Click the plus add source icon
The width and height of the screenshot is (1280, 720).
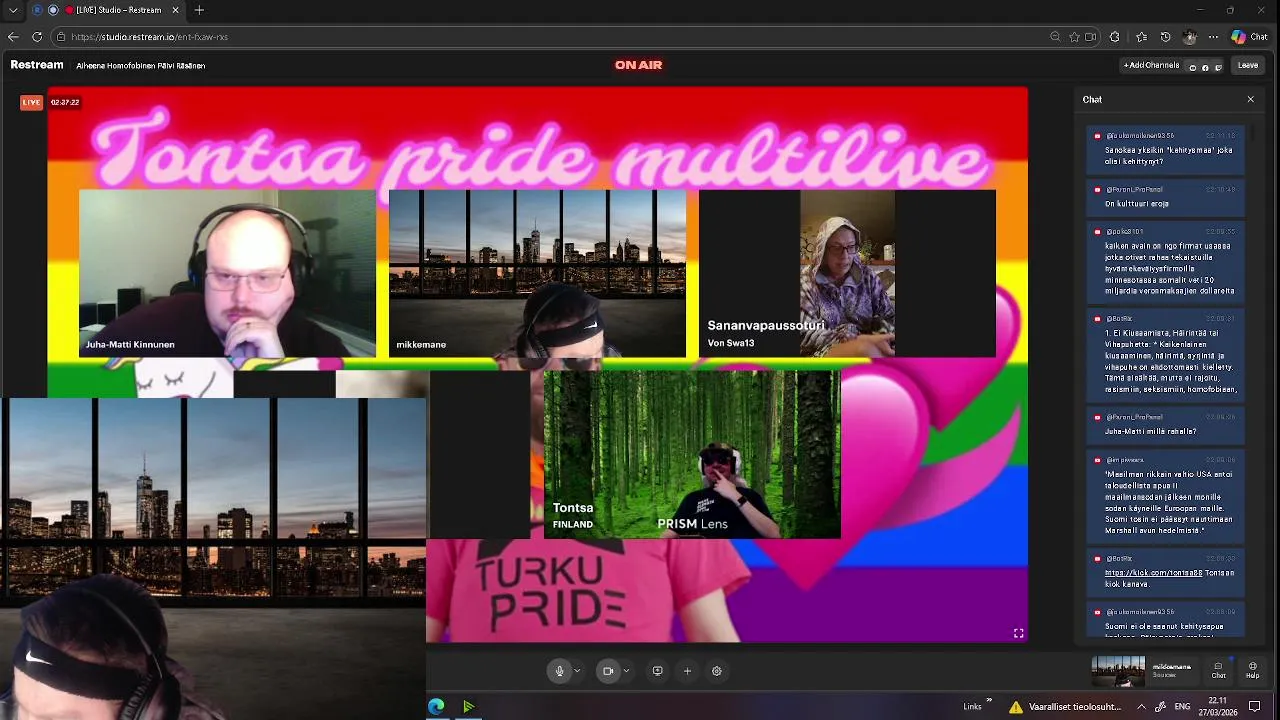pos(687,671)
